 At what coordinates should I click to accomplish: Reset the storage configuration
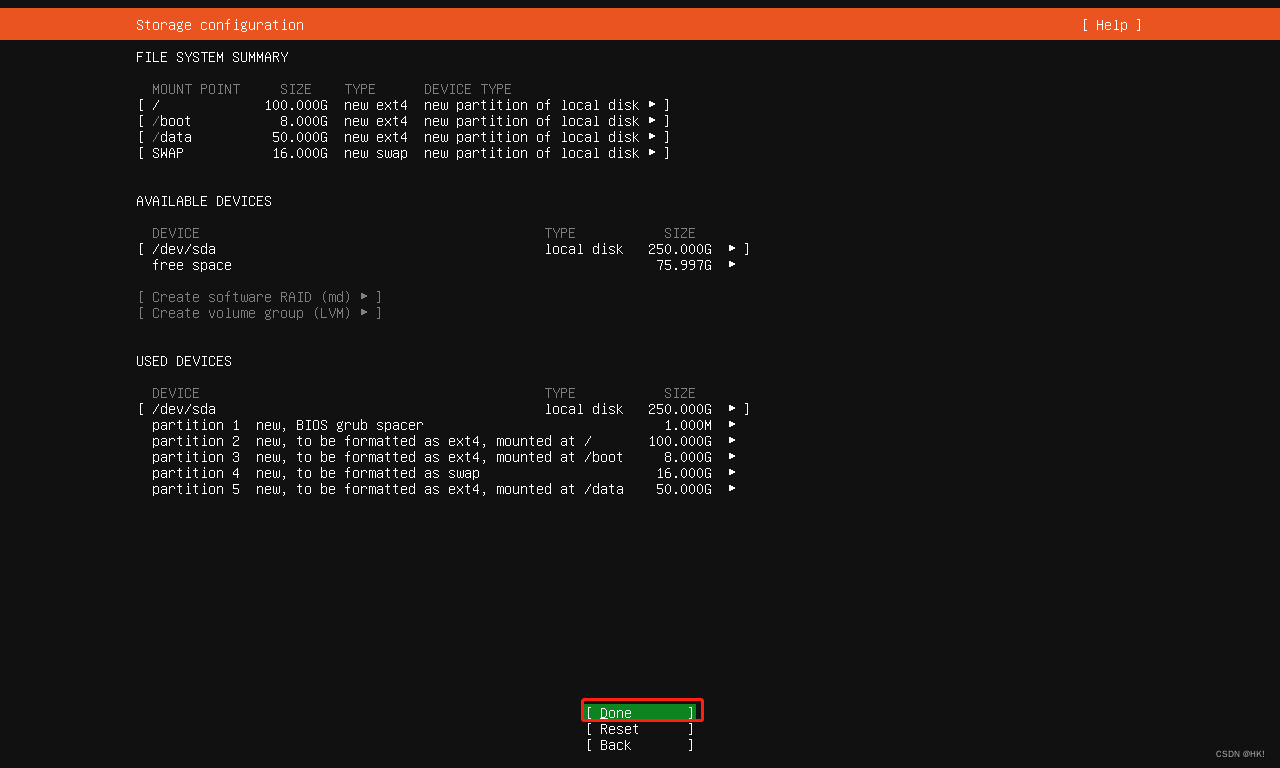coord(640,729)
